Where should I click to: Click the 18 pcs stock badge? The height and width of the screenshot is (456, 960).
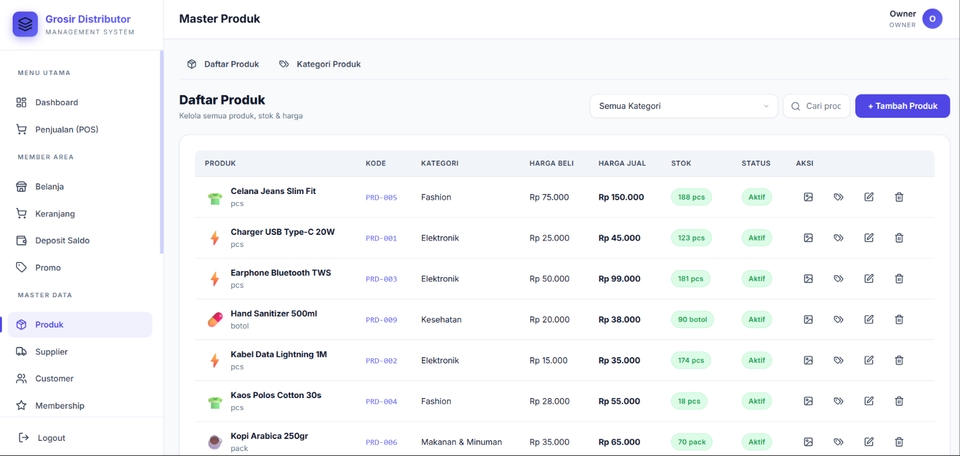tap(689, 401)
